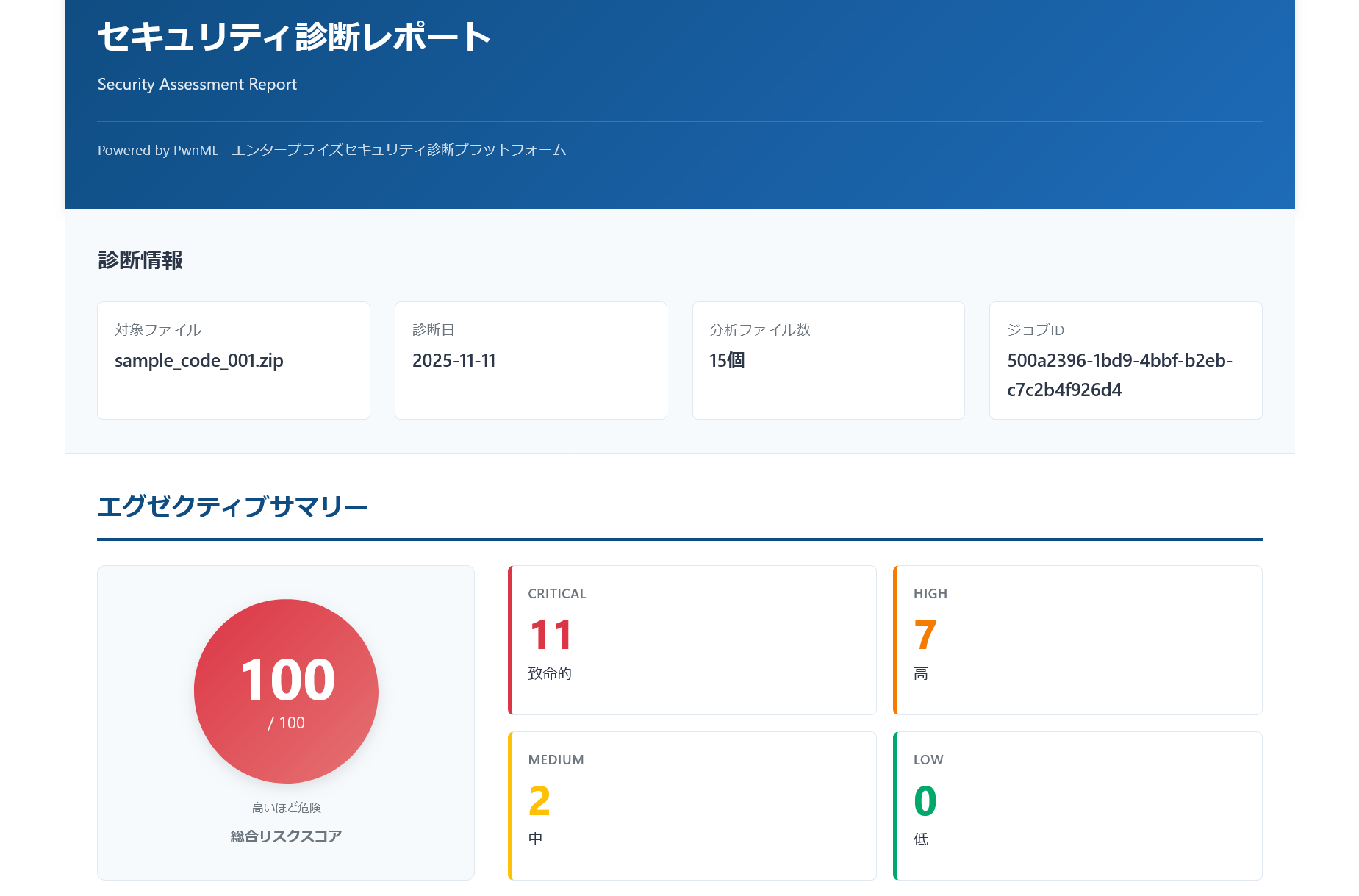This screenshot has height=896, width=1359.
Task: Click the Powered by PwnML text
Action: click(x=332, y=149)
